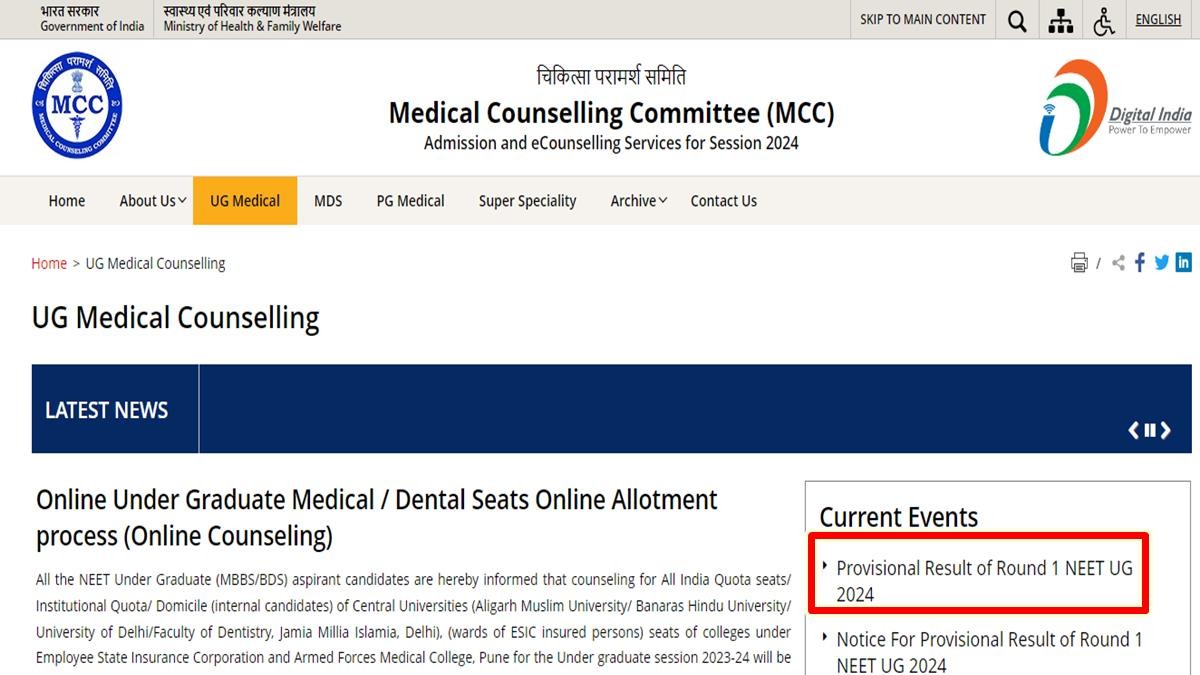Open the PG Medical menu item
This screenshot has width=1200, height=675.
click(x=410, y=201)
